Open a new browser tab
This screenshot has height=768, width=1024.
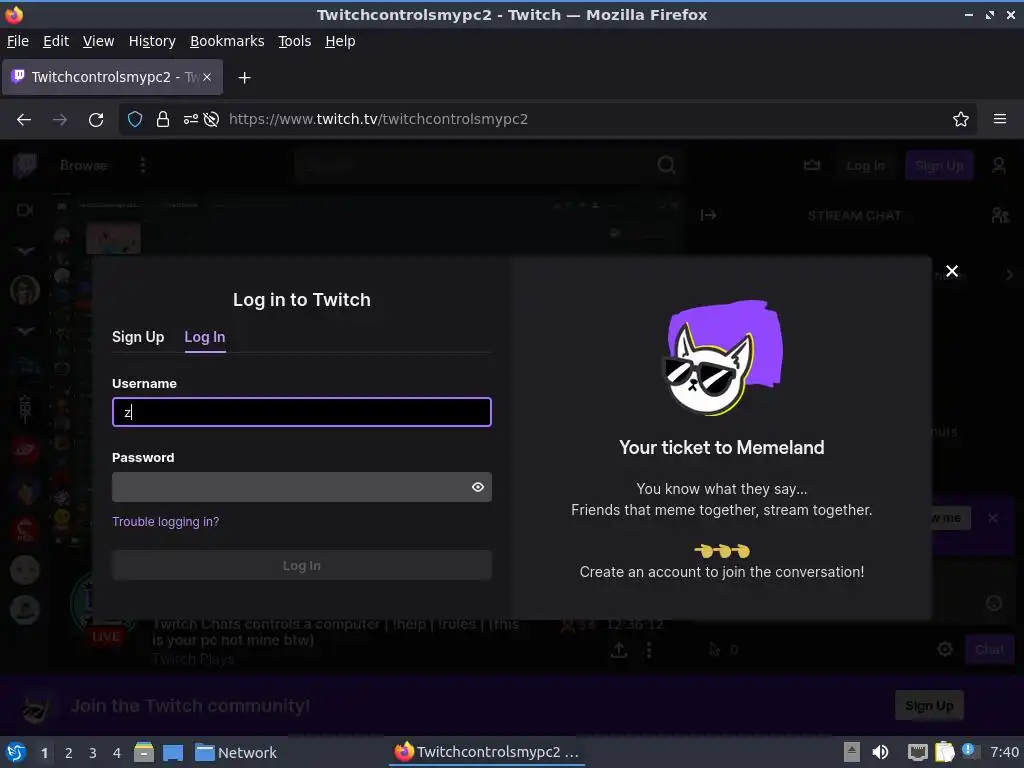point(244,78)
